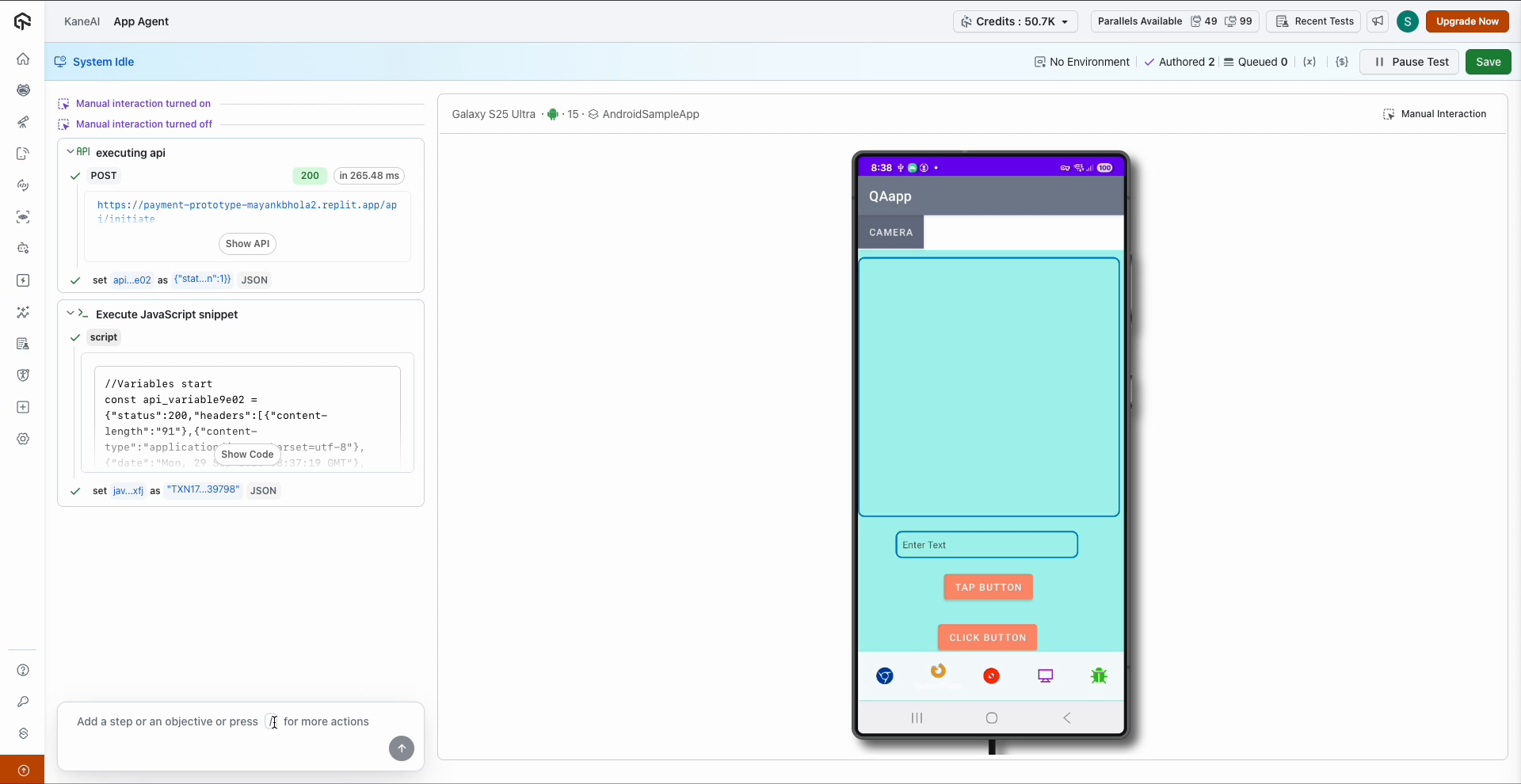Open the Recent Tests menu item

pos(1313,21)
